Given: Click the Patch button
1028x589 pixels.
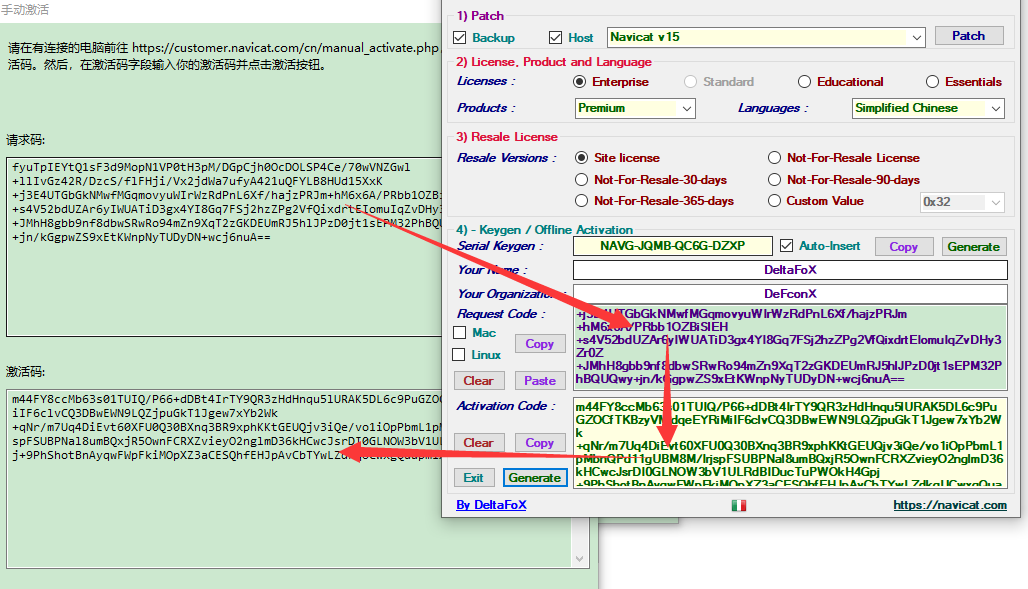Looking at the screenshot, I should (968, 36).
